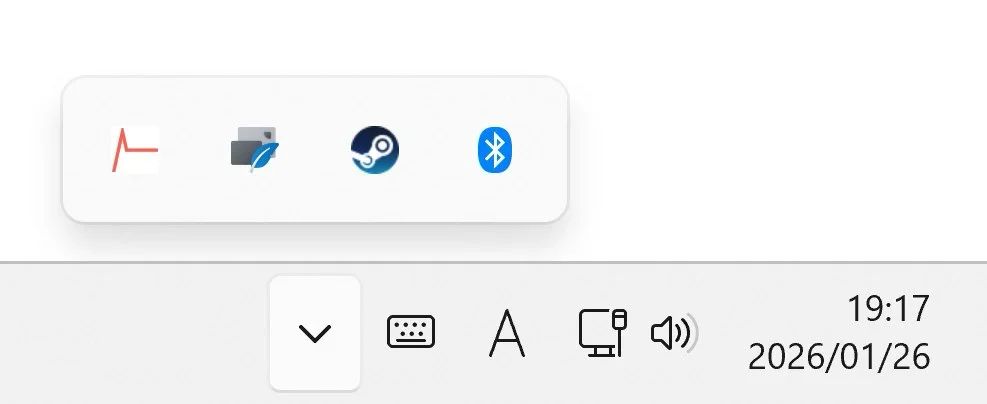The height and width of the screenshot is (404, 987).
Task: Open the volume control via the sound icon
Action: 675,333
